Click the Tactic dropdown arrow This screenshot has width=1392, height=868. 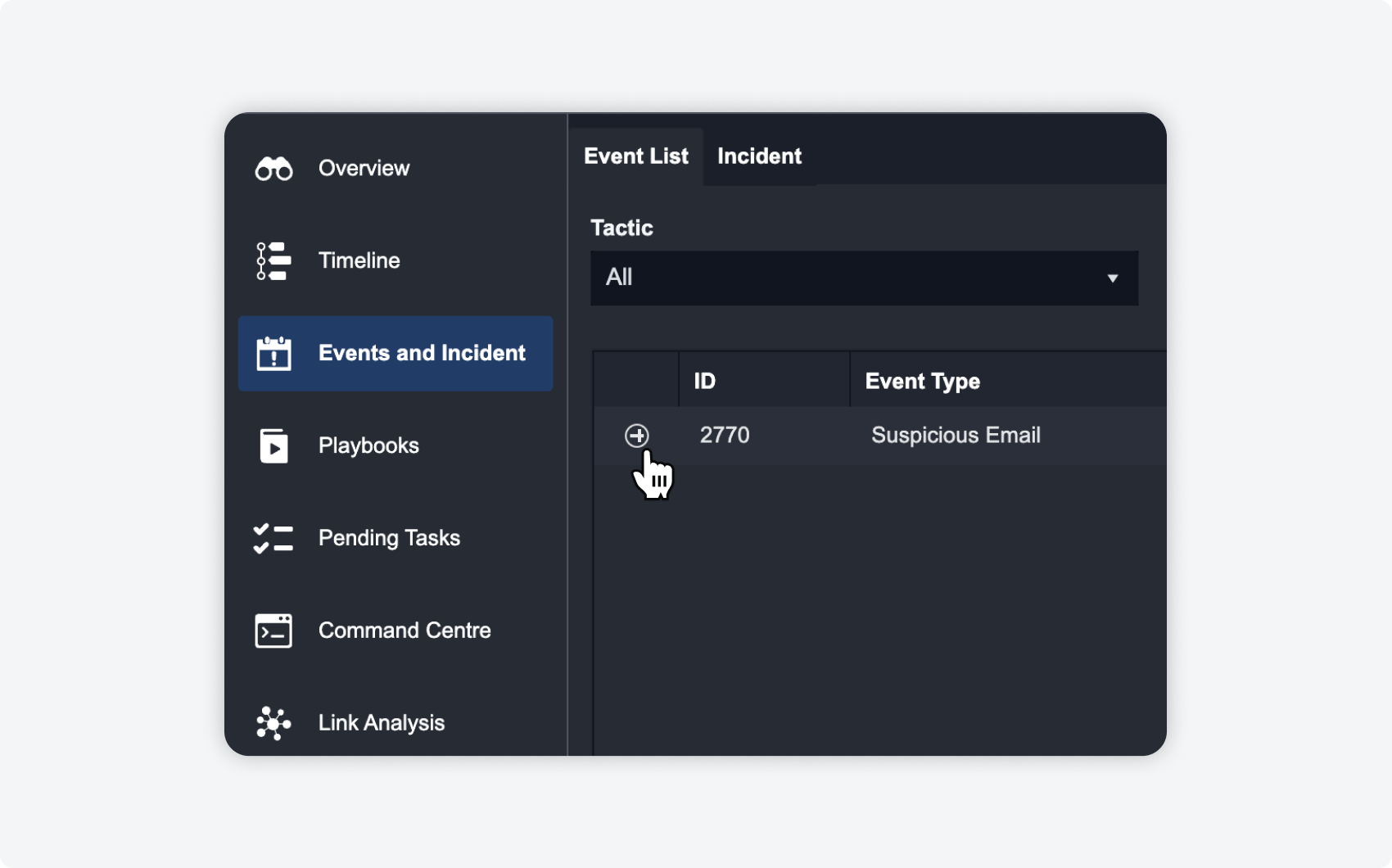1112,278
